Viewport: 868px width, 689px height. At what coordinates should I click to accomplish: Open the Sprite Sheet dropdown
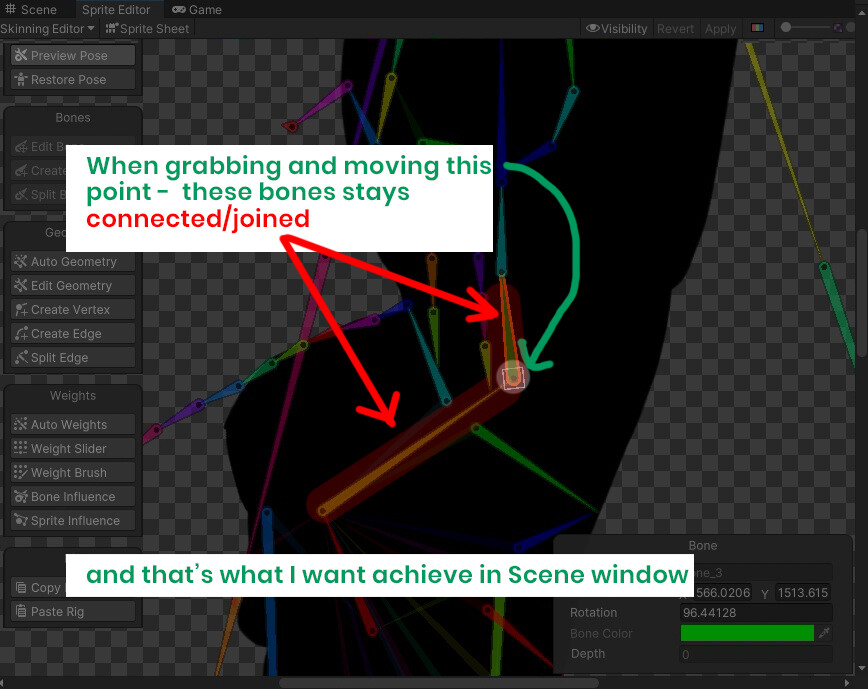(x=147, y=28)
